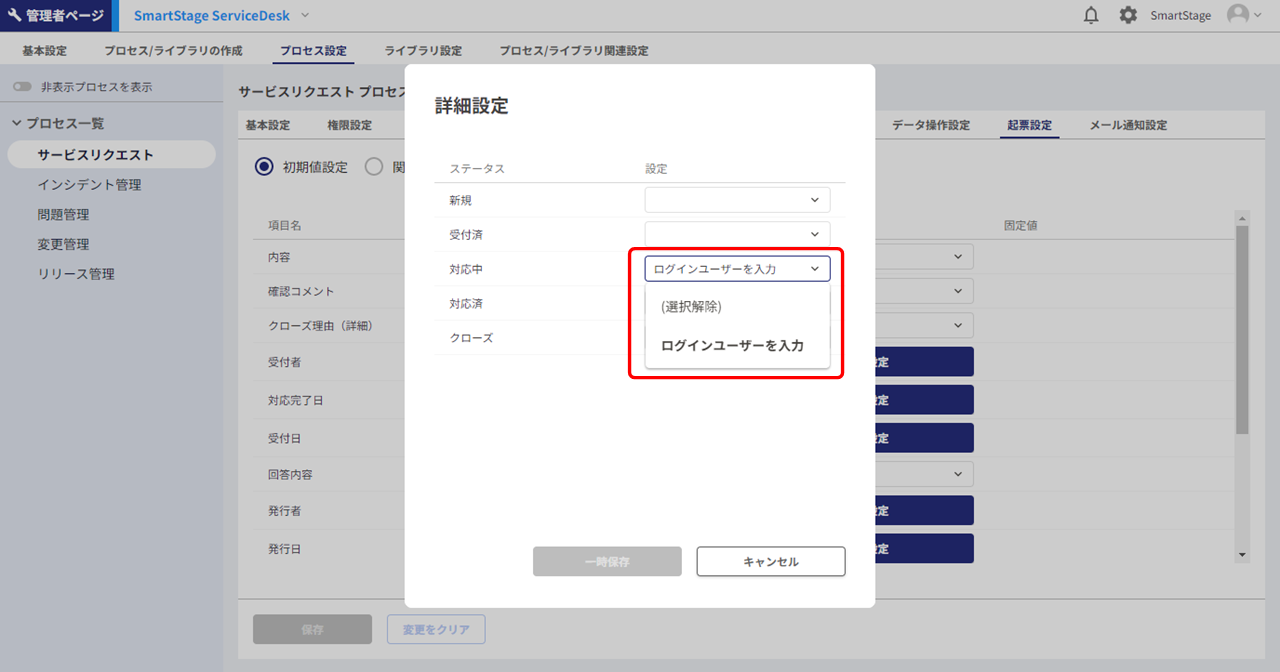
Task: Choose (選択解除) from the dropdown list
Action: point(691,307)
